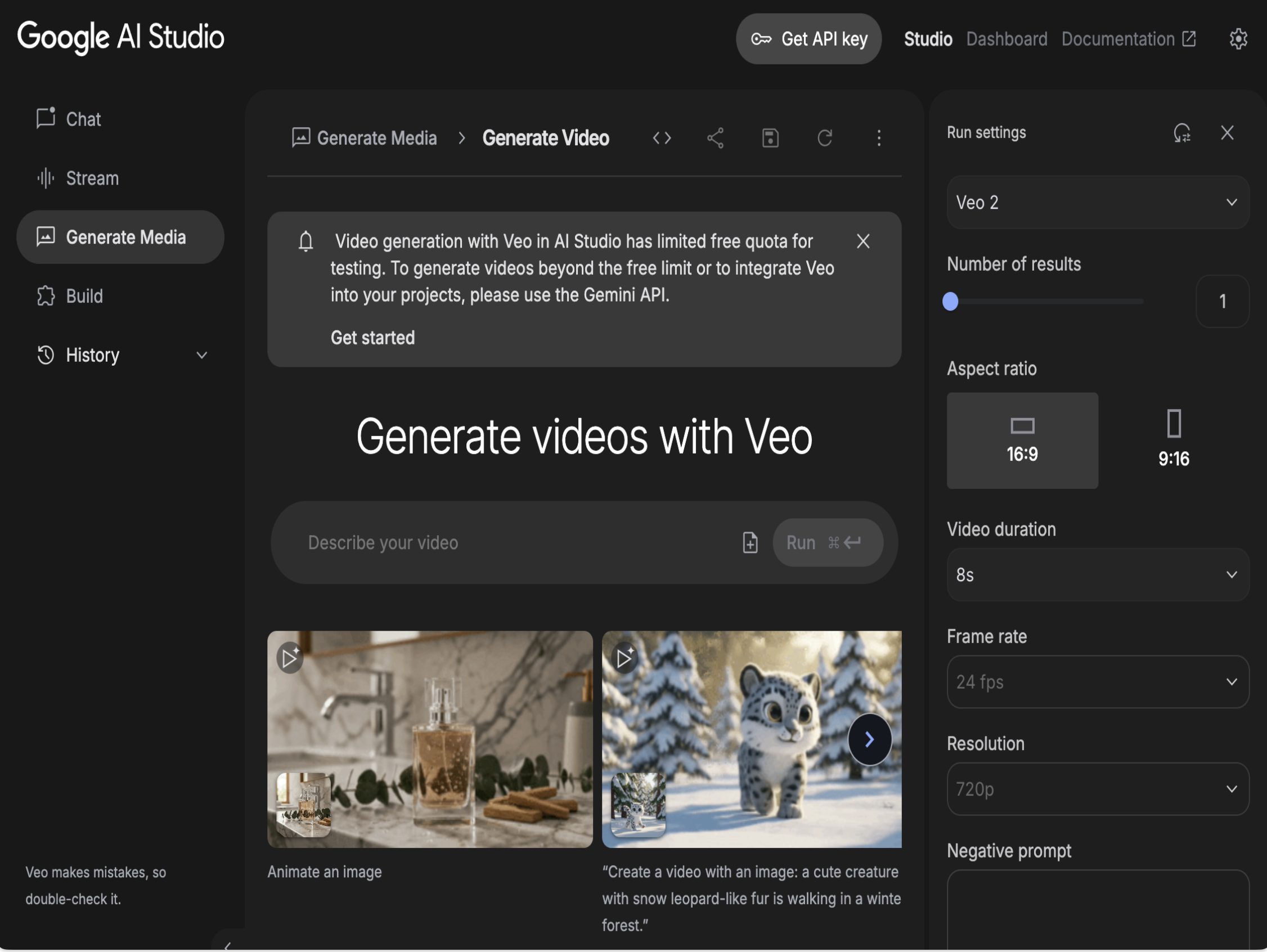Click the small perfume source image inset

(x=304, y=805)
